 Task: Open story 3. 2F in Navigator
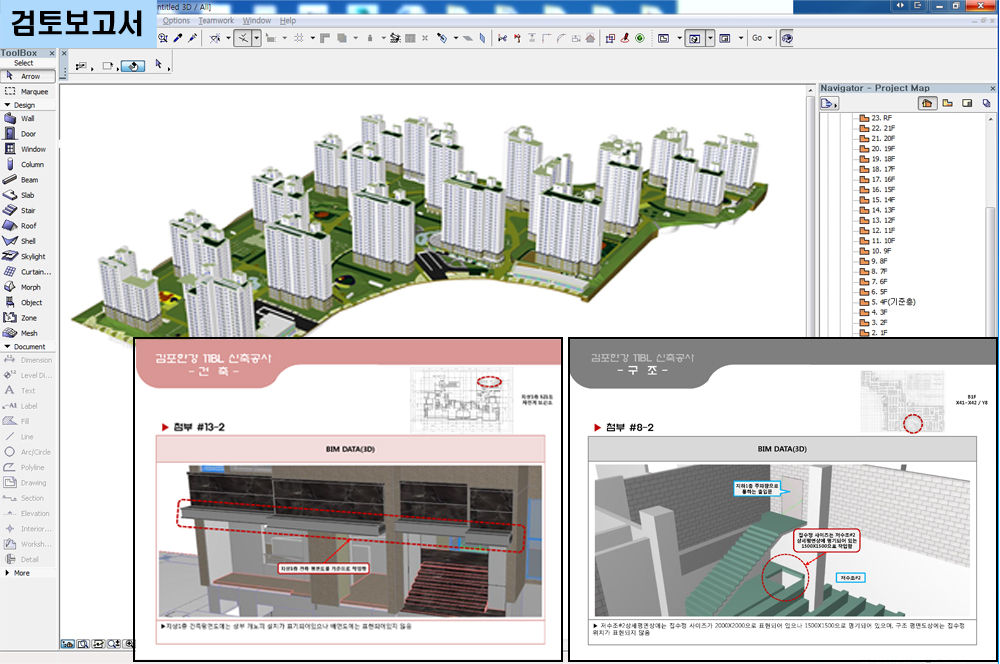[874, 322]
